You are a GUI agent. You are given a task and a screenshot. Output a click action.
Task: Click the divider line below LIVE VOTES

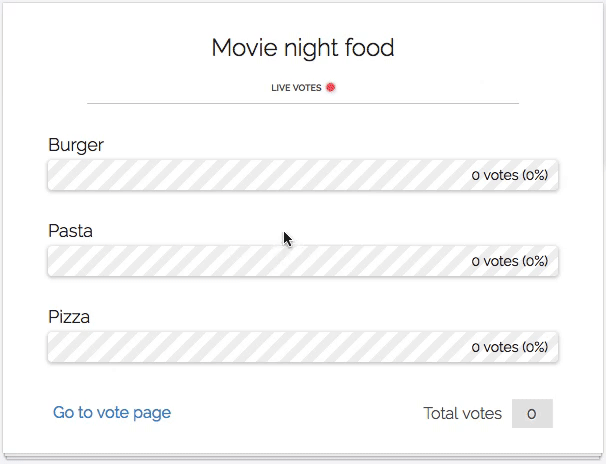(x=303, y=104)
